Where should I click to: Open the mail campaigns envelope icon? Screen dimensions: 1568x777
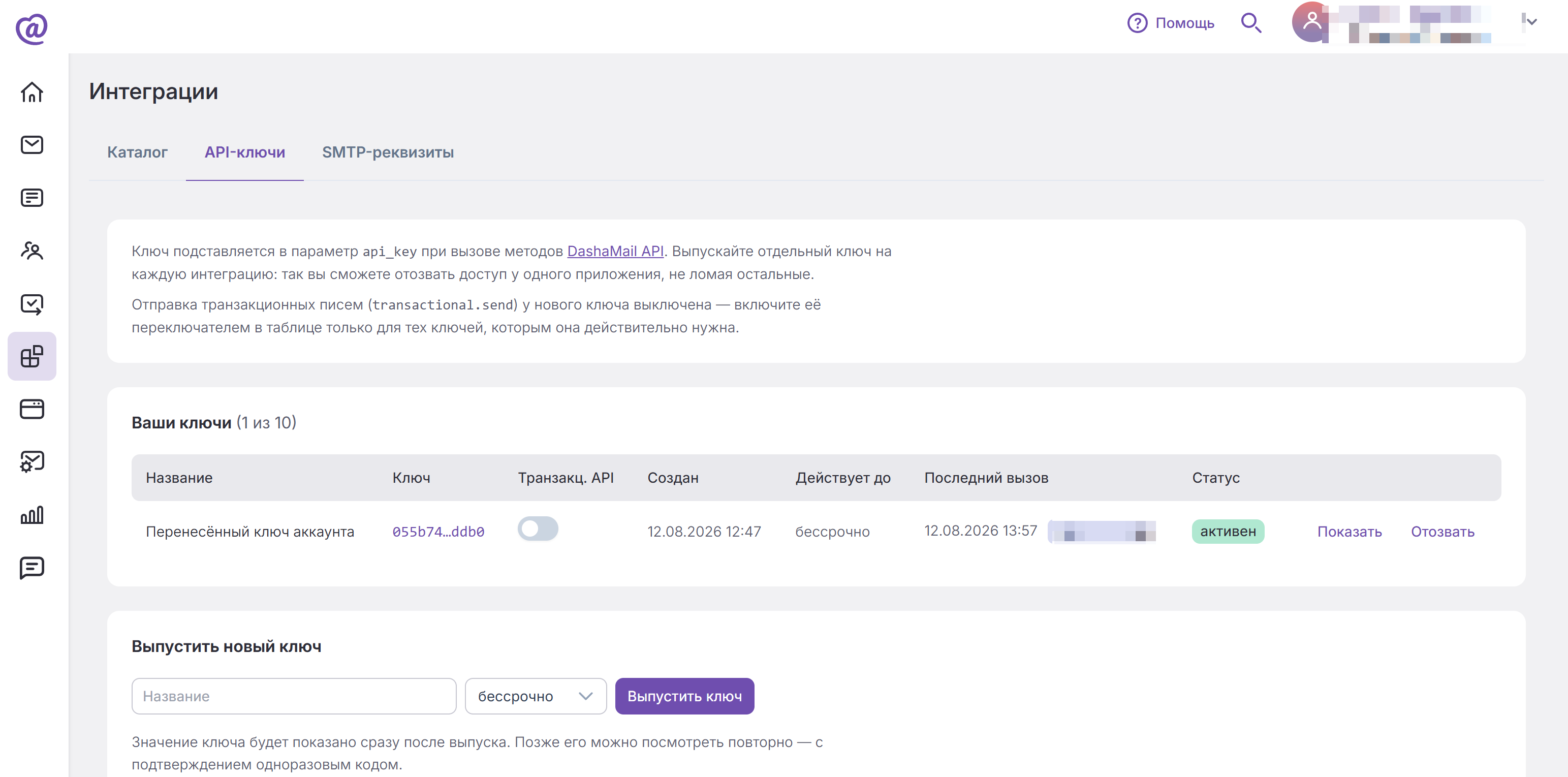32,145
